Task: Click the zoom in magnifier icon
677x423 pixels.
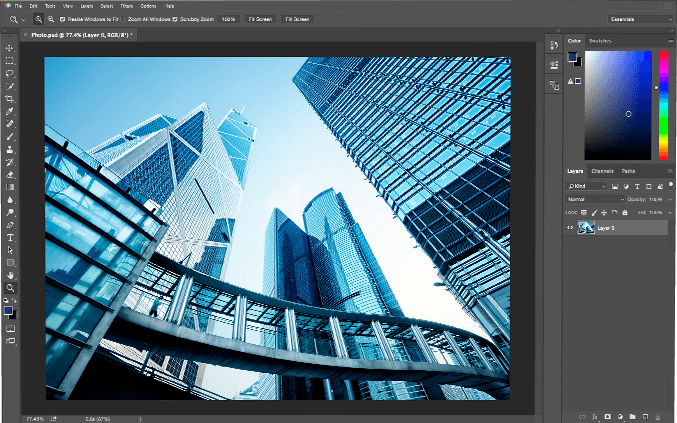Action: coord(38,19)
